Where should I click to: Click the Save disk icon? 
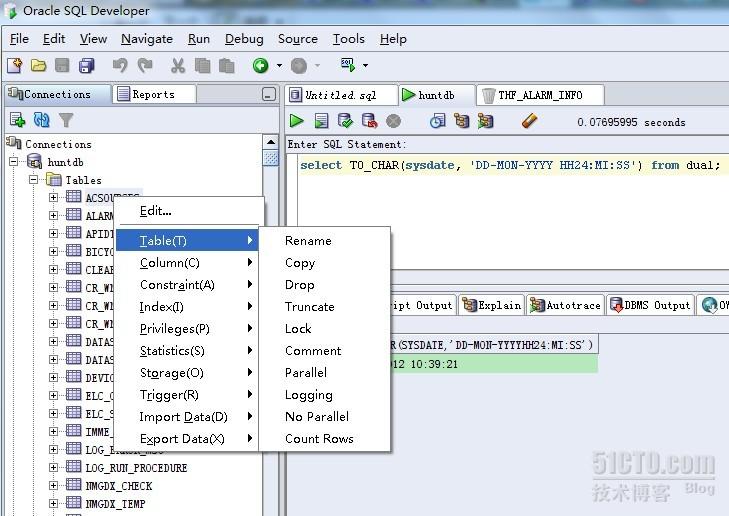(x=62, y=66)
